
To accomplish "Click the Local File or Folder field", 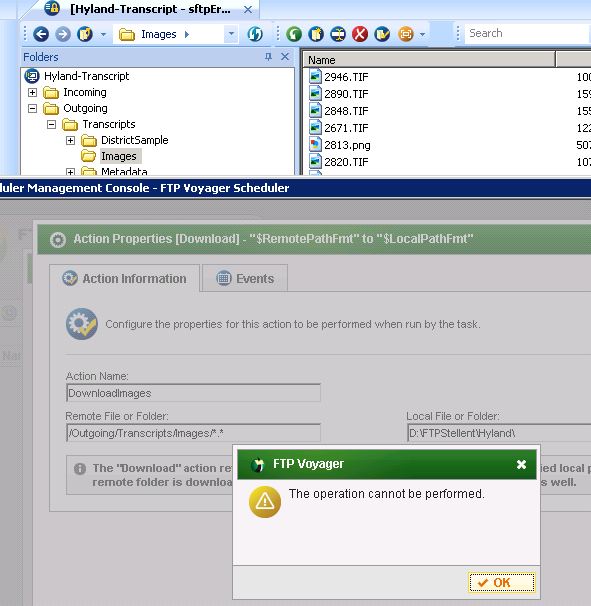I will 499,433.
